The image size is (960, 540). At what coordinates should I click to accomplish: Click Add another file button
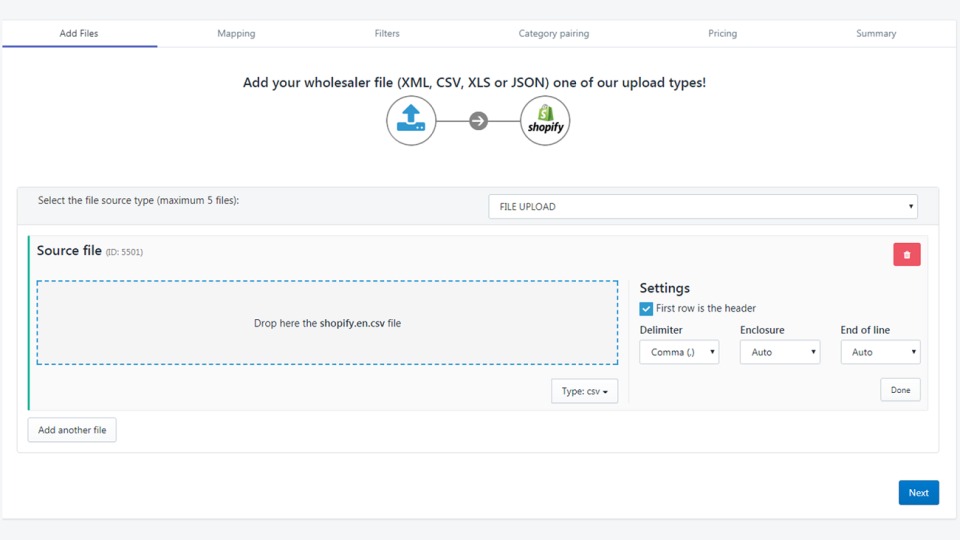[72, 430]
